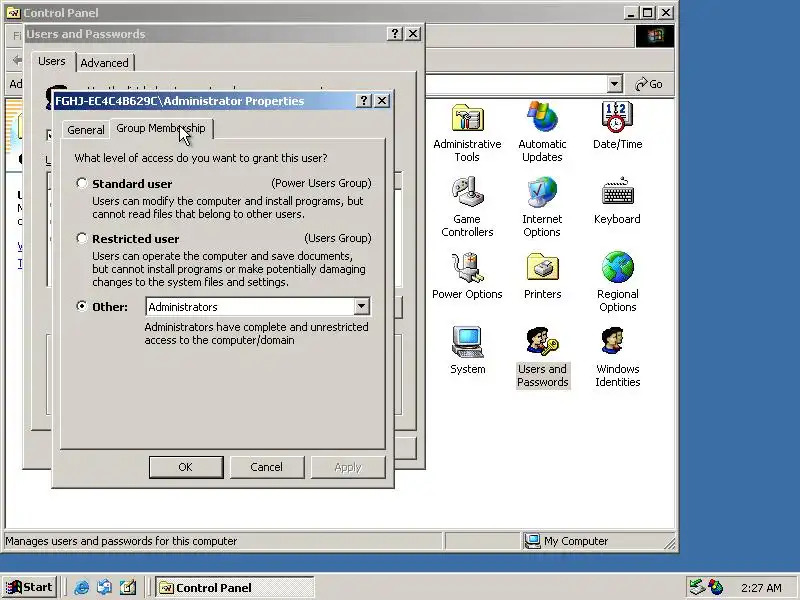
Task: Click the Control Panel window resize grip
Action: [x=669, y=542]
